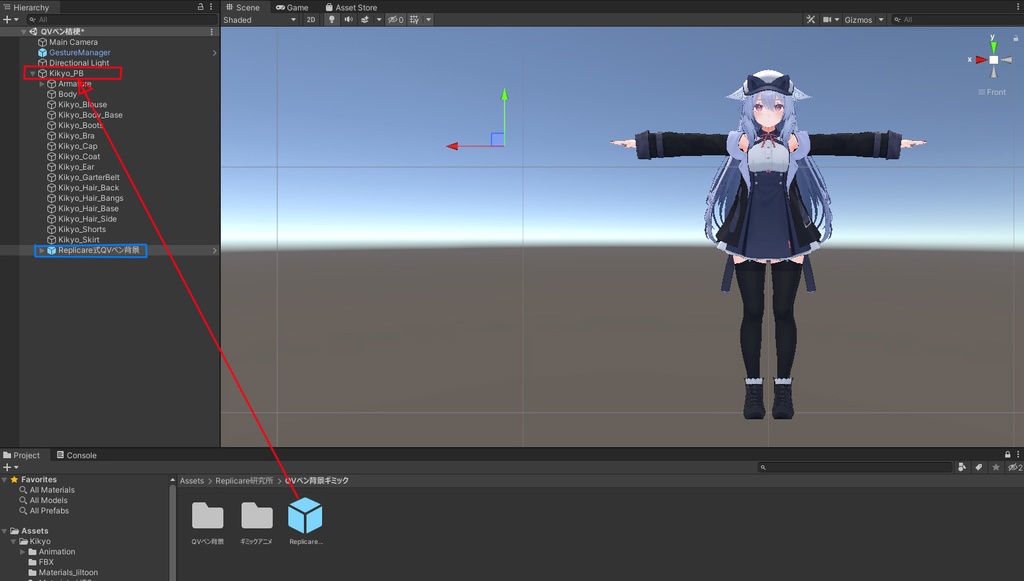Toggle hidden objects visibility count icon
Screen dimensions: 1024x581
pyautogui.click(x=396, y=20)
